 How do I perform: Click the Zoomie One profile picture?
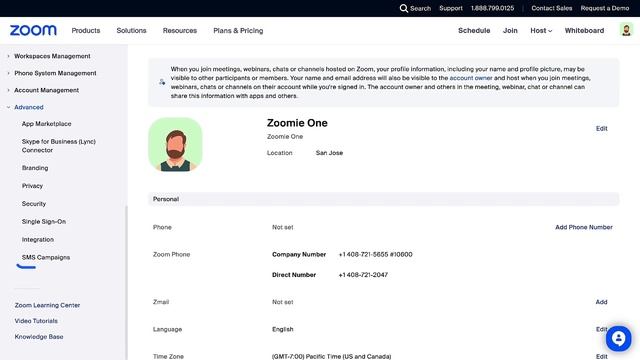175,144
